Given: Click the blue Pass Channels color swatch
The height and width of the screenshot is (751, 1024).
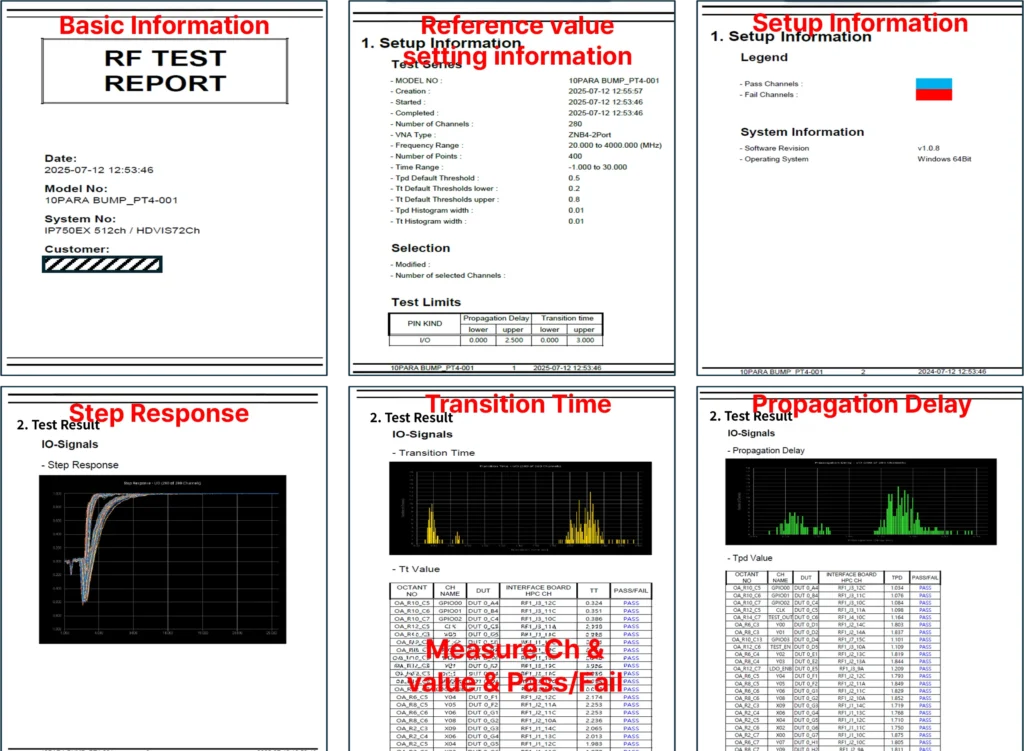Looking at the screenshot, I should pyautogui.click(x=933, y=84).
